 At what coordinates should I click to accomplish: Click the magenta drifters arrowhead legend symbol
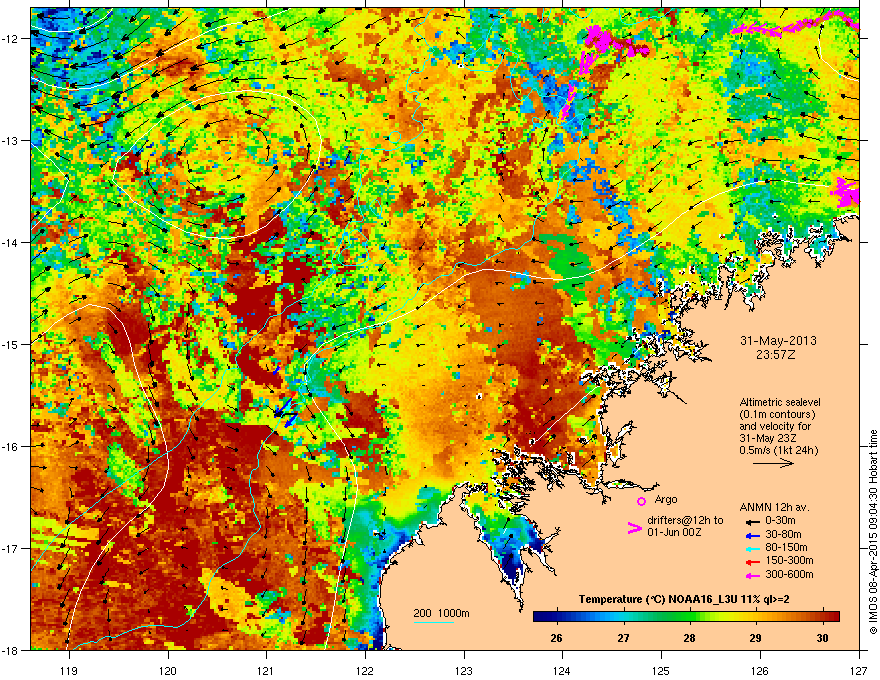pos(634,528)
